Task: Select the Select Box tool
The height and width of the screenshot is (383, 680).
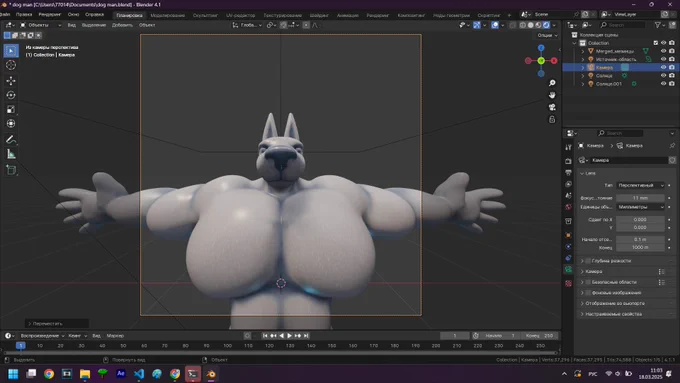Action: pos(11,51)
